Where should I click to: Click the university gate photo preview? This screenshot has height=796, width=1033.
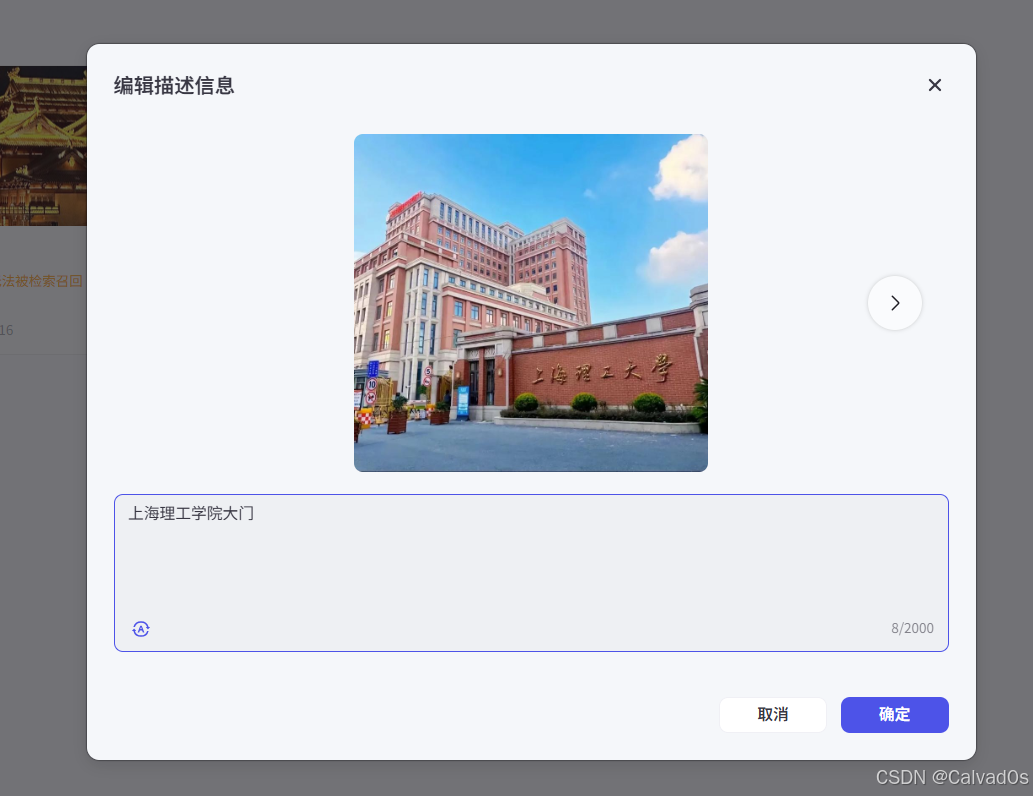tap(531, 302)
